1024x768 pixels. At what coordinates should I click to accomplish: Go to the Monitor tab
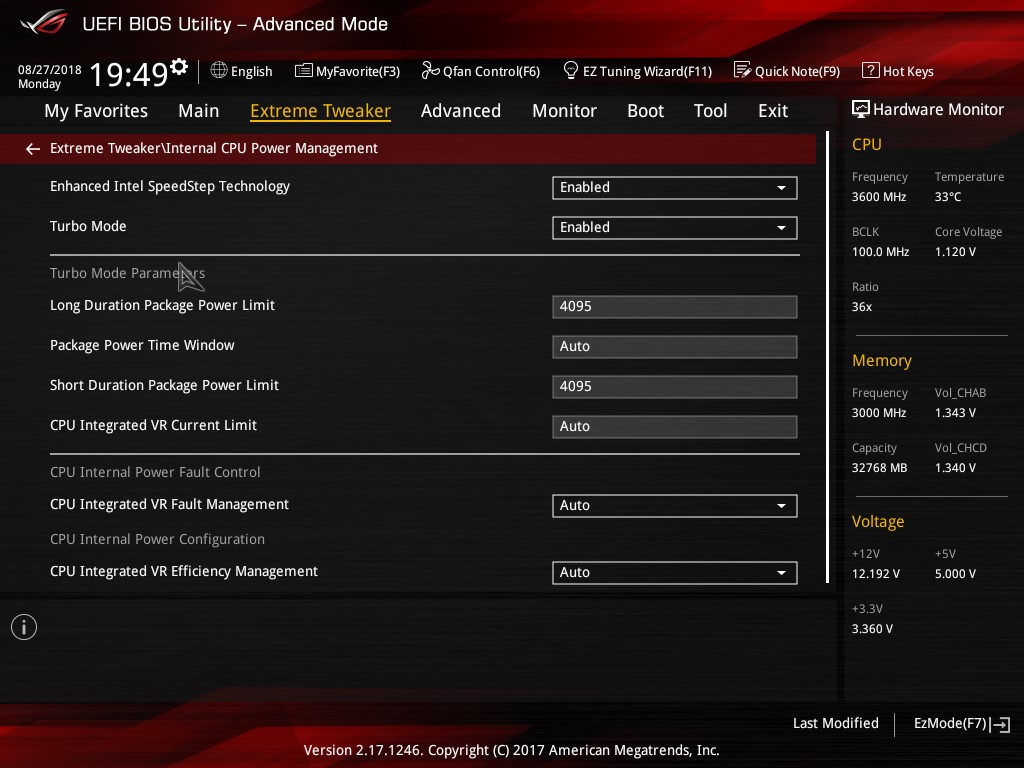tap(564, 111)
